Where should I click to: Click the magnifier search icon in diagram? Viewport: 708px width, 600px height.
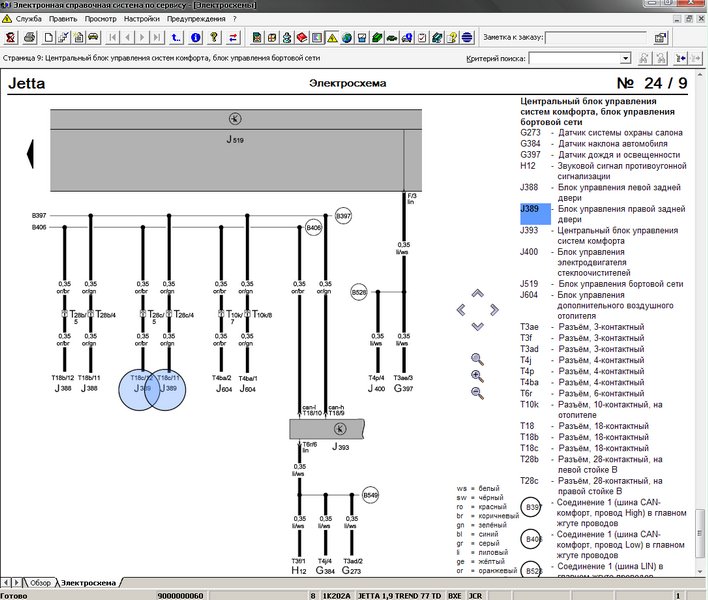tap(477, 359)
